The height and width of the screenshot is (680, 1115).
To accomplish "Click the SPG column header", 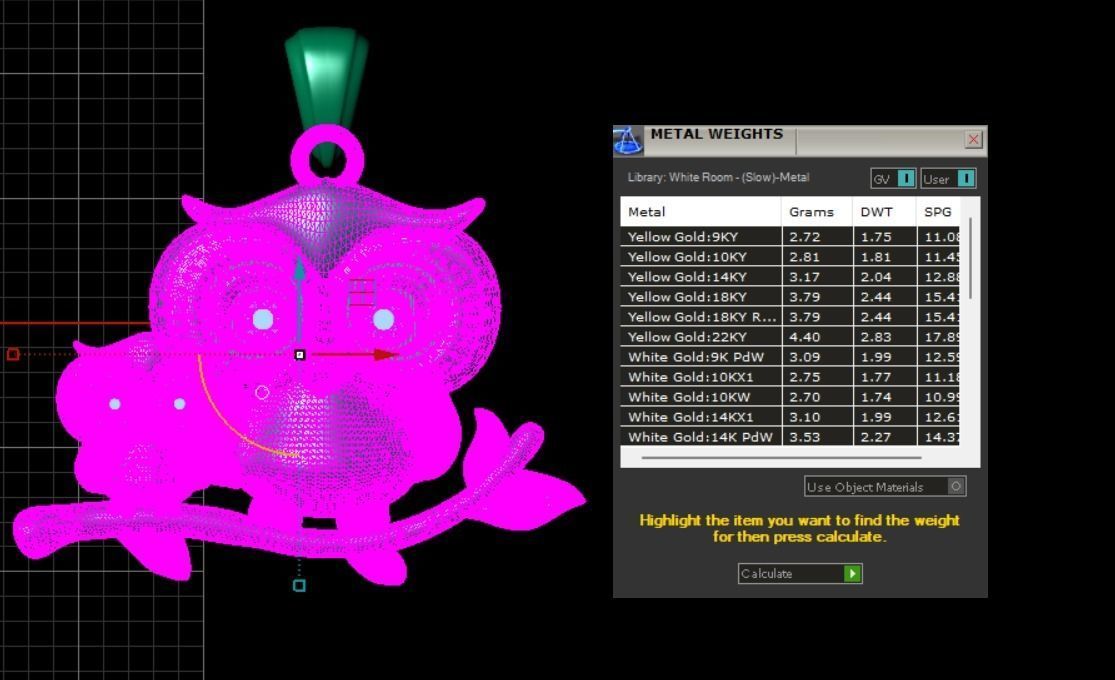I will tap(938, 212).
